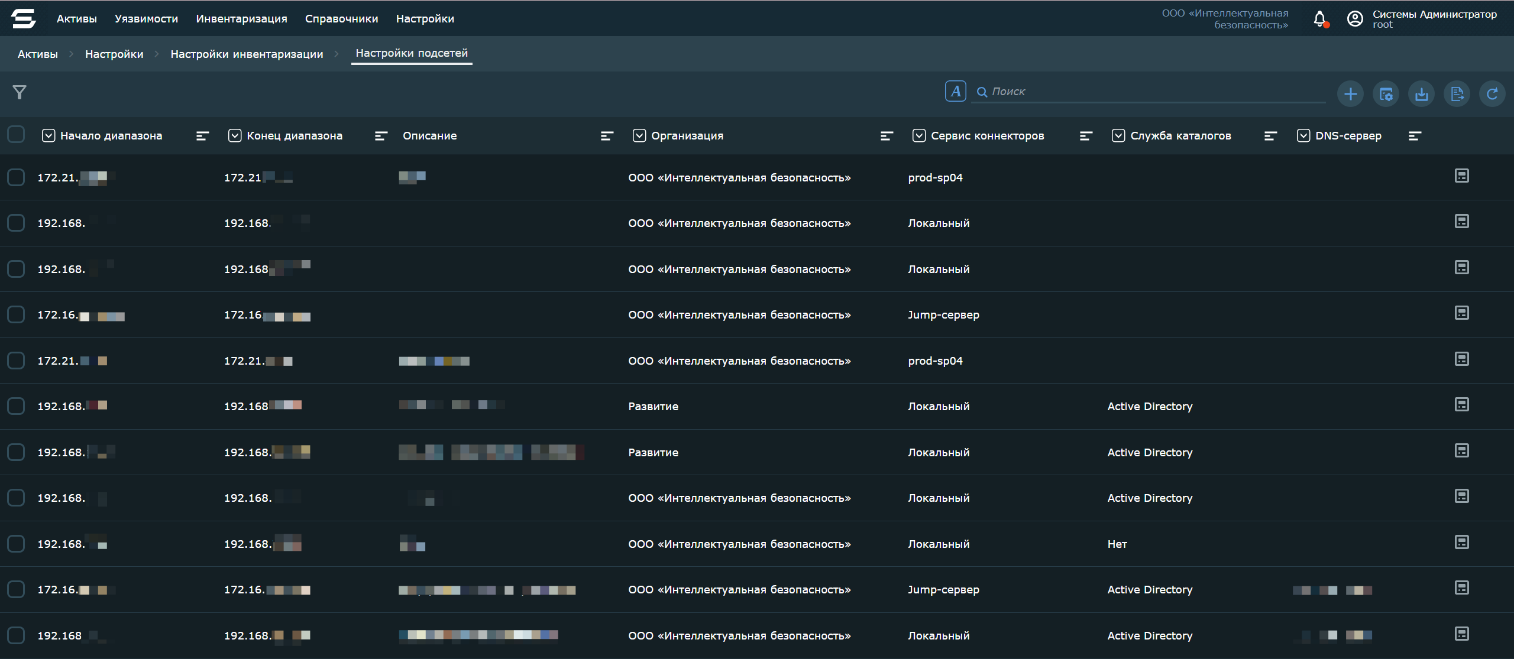This screenshot has height=659, width=1514.
Task: Check the first 172.21 row checkbox
Action: pos(16,177)
